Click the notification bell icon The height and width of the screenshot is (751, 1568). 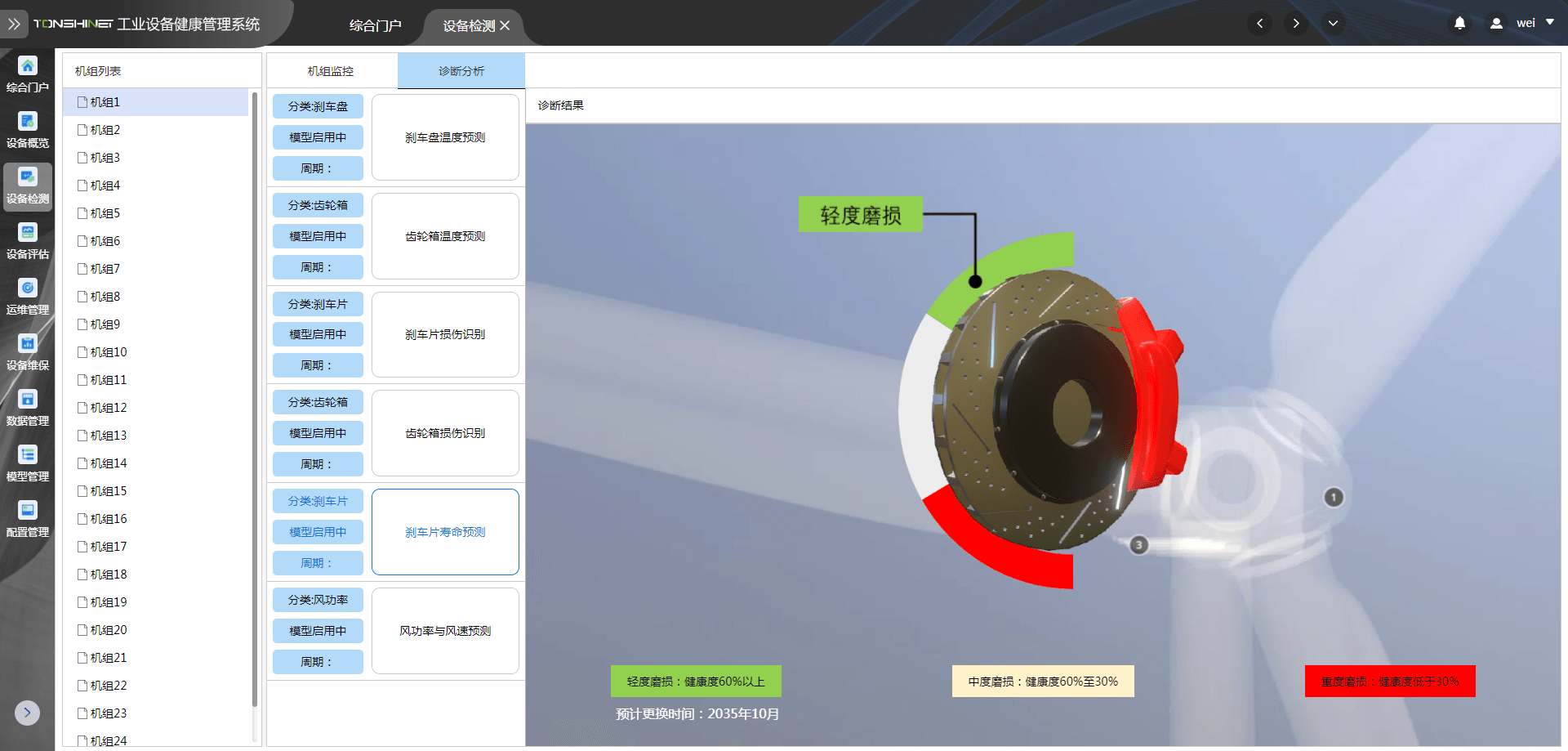click(1459, 24)
